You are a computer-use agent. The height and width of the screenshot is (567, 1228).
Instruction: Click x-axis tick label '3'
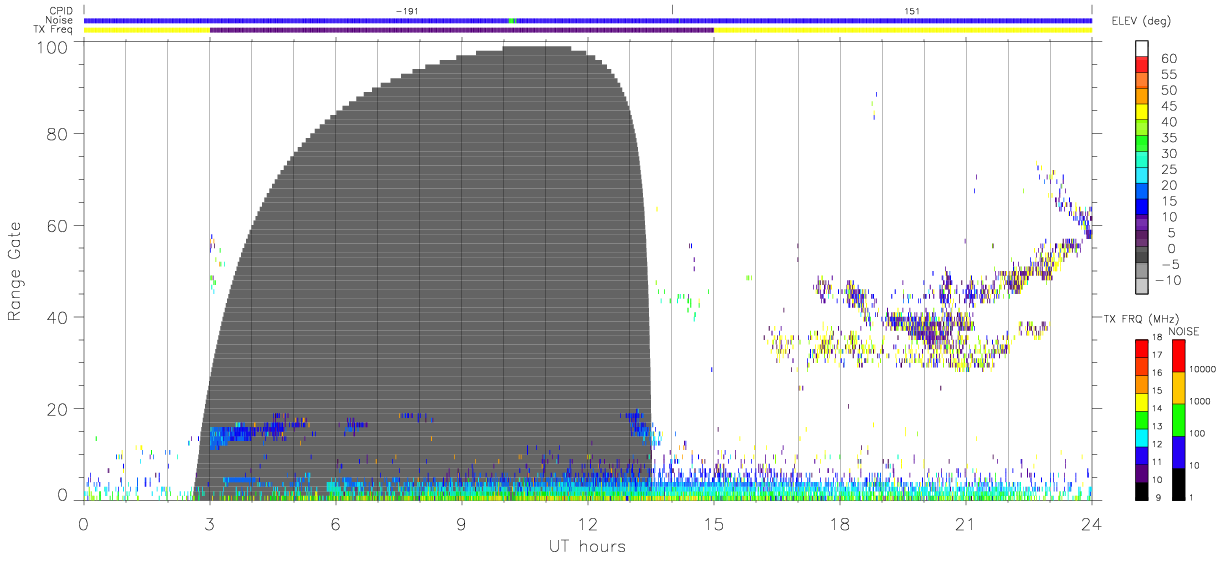coord(209,523)
